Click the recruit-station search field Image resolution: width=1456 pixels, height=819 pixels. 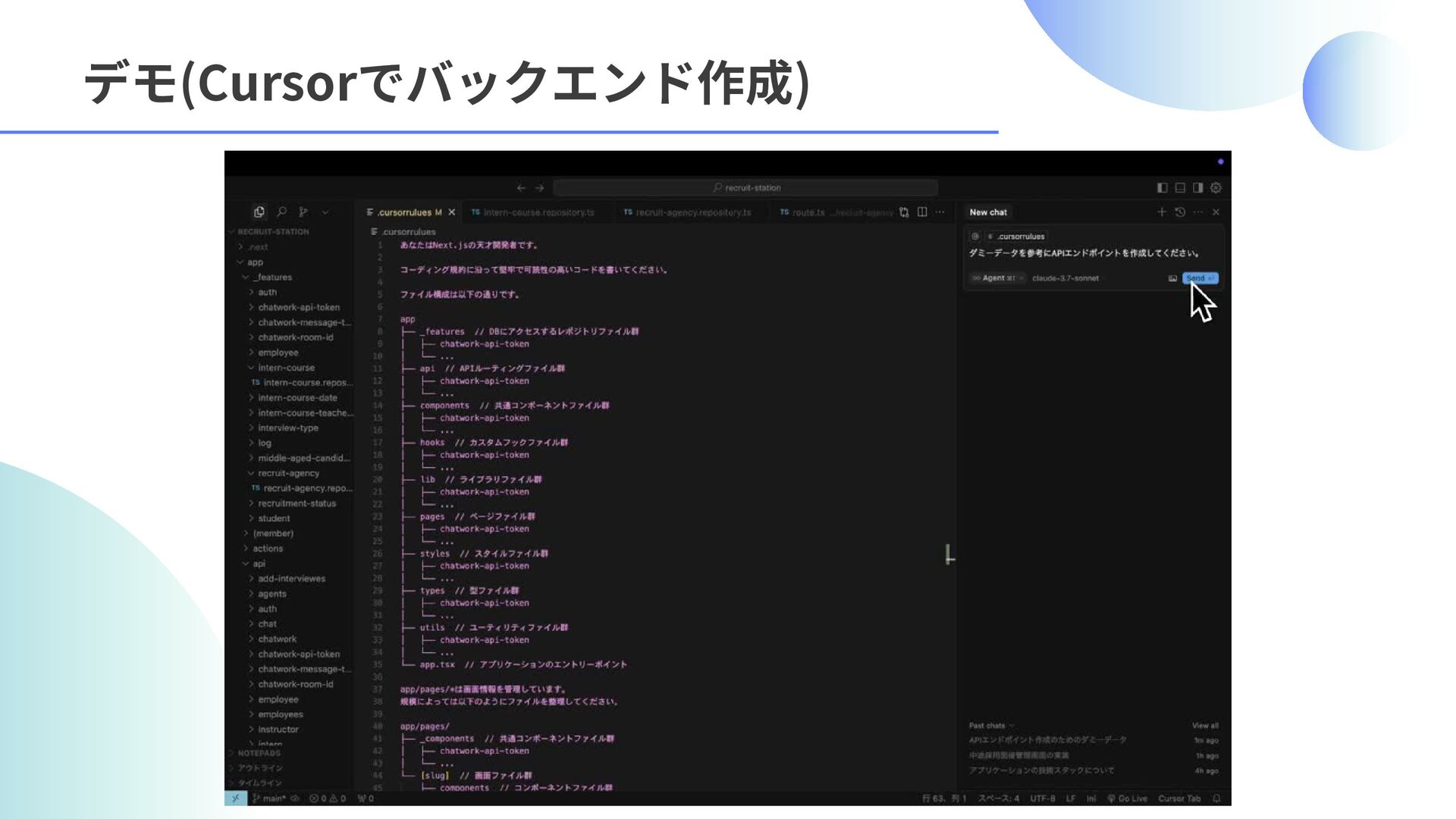[746, 187]
